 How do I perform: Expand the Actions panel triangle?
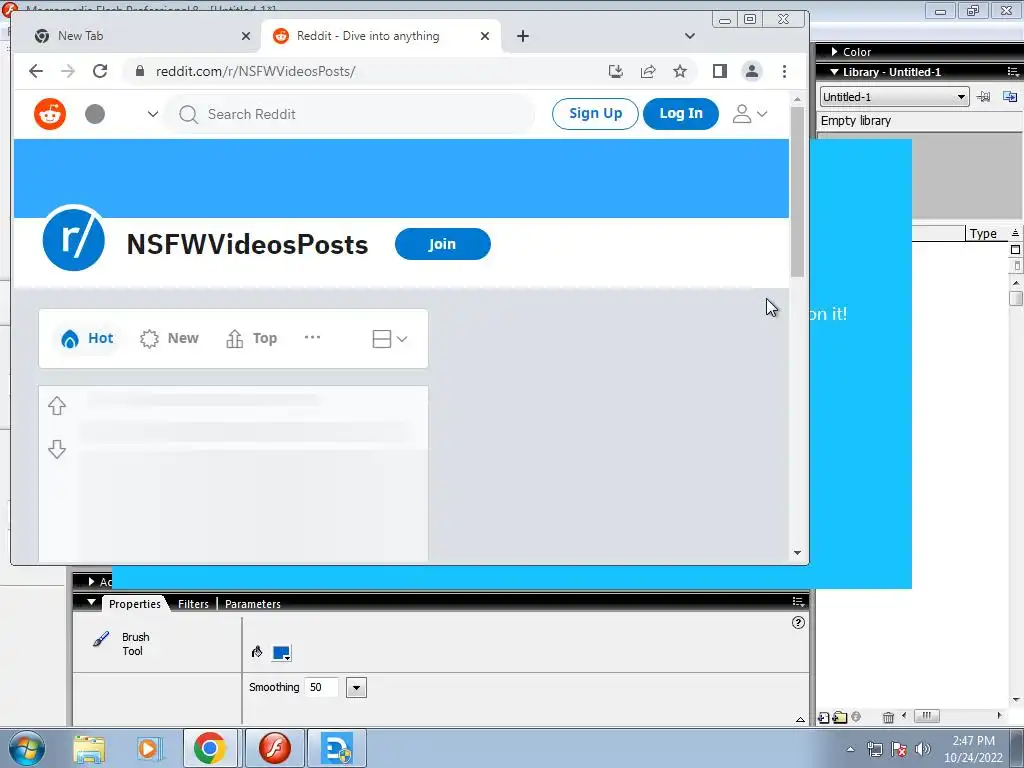tap(91, 581)
